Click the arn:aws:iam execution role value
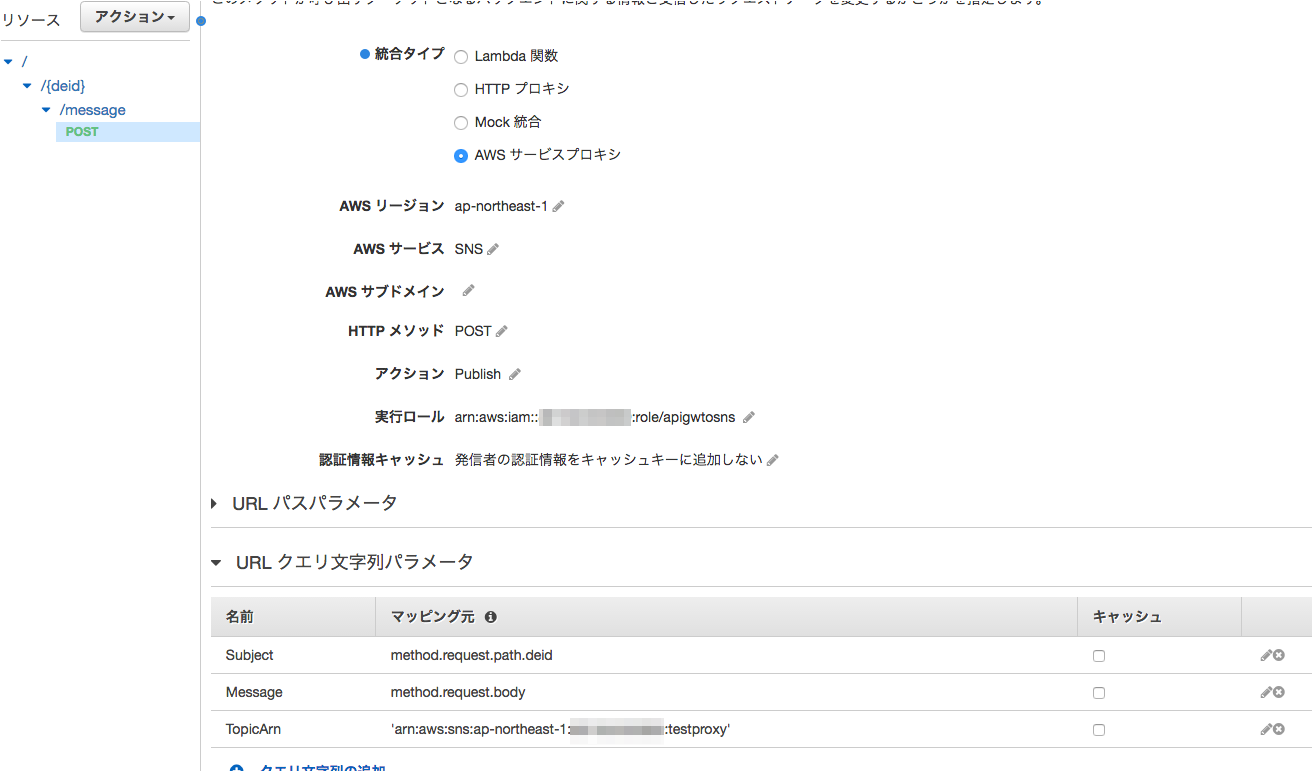This screenshot has height=771, width=1312. tap(595, 417)
